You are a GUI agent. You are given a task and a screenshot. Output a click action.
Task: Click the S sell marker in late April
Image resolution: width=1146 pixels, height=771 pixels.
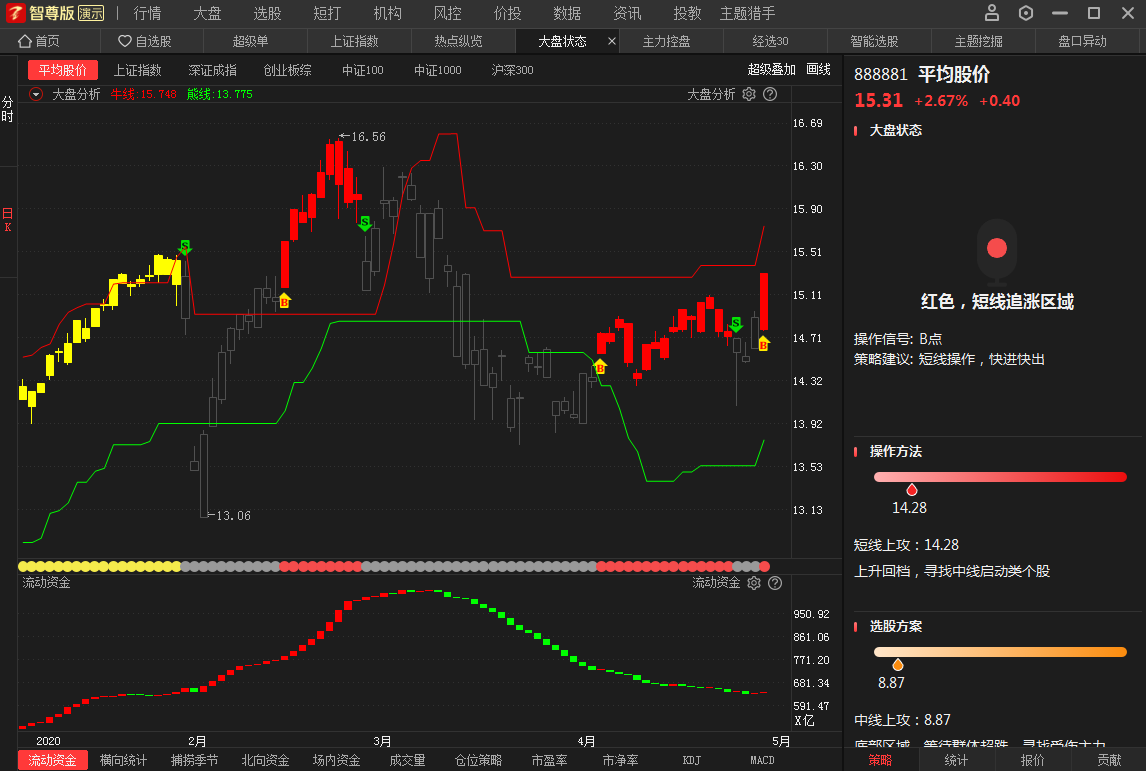point(736,324)
